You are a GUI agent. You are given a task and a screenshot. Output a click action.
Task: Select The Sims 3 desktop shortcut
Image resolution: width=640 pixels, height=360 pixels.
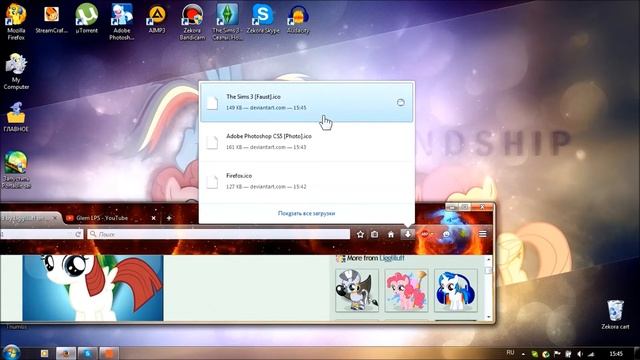pos(227,21)
